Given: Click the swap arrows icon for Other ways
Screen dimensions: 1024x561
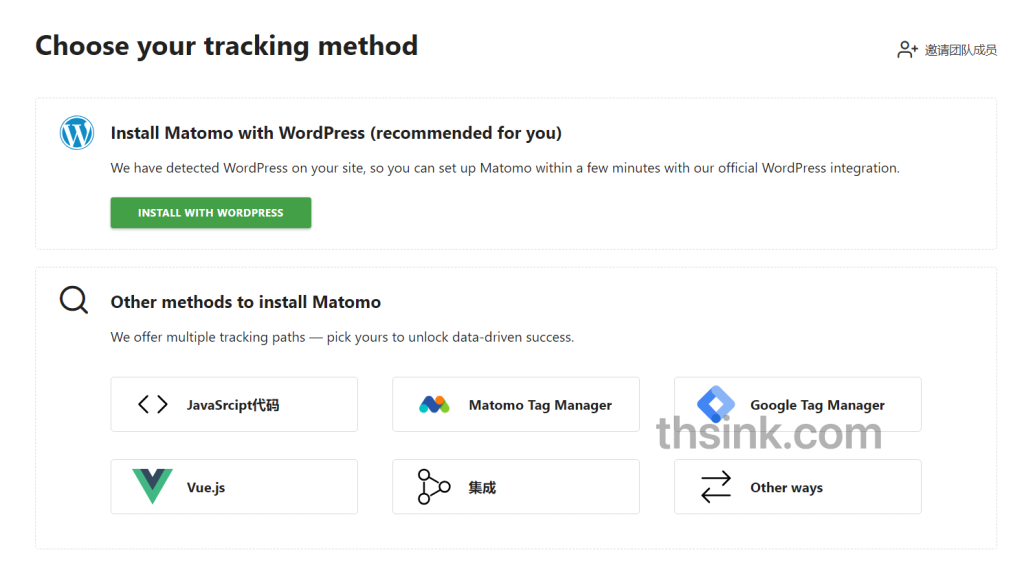Looking at the screenshot, I should pyautogui.click(x=716, y=487).
